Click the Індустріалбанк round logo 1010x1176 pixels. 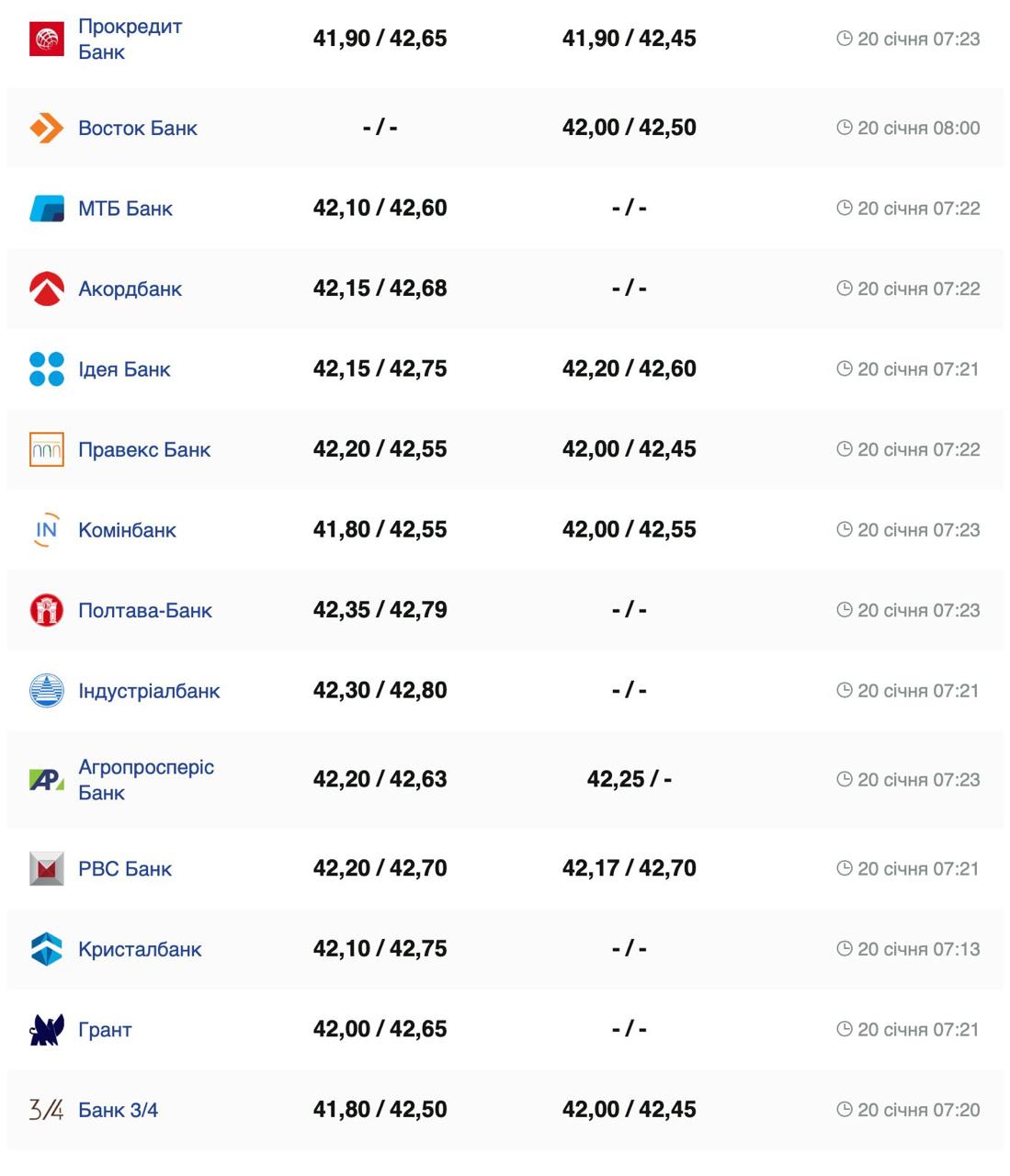pyautogui.click(x=47, y=691)
